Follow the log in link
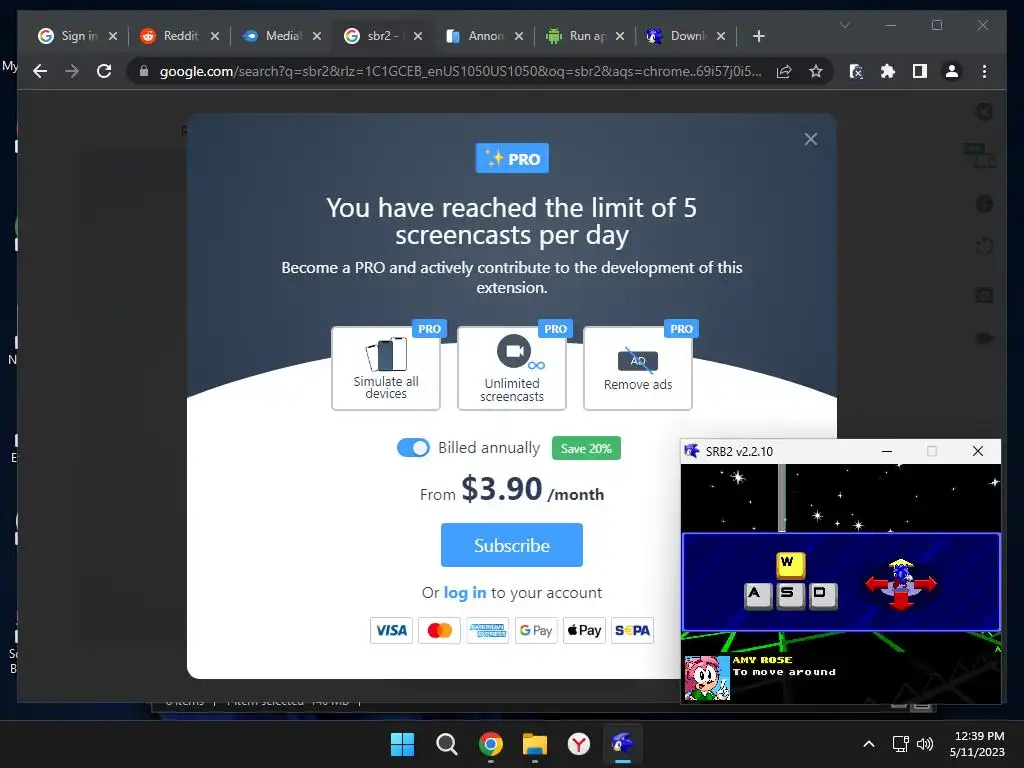 (465, 592)
